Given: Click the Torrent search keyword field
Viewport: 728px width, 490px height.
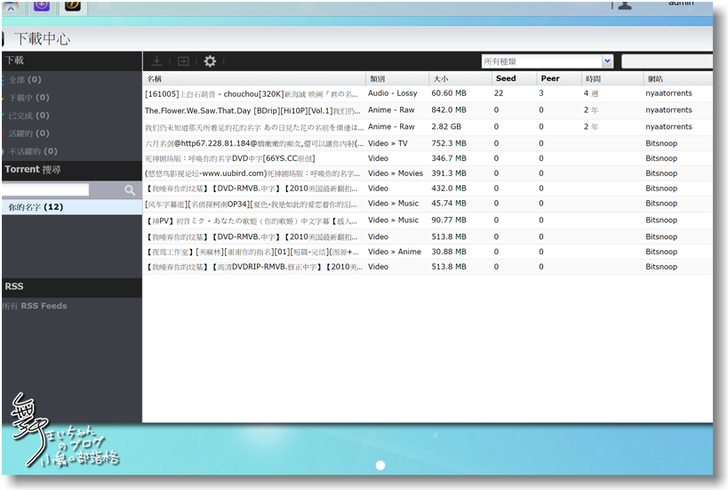Looking at the screenshot, I should pyautogui.click(x=45, y=189).
